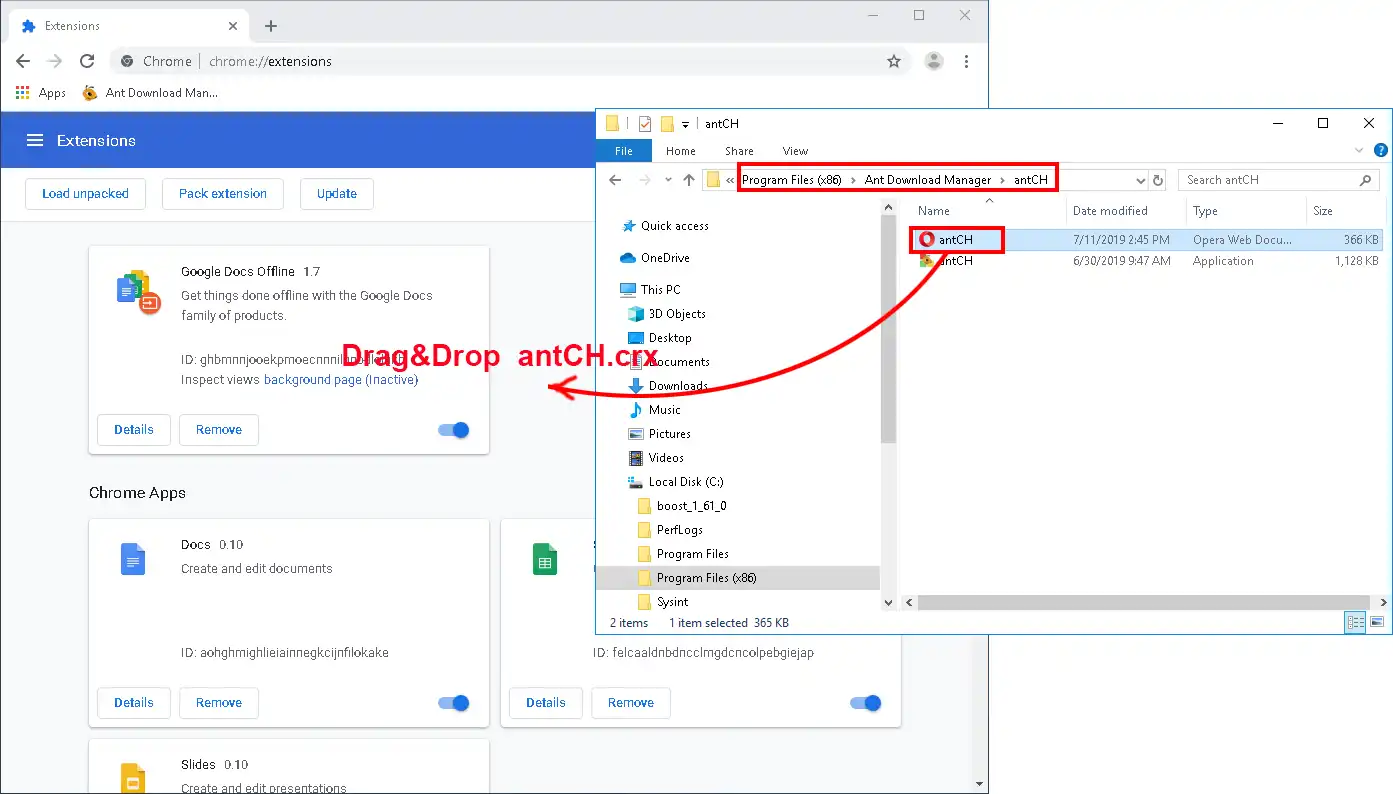Click New Folder icon in Explorer title bar
Image resolution: width=1393 pixels, height=794 pixels.
tap(667, 124)
